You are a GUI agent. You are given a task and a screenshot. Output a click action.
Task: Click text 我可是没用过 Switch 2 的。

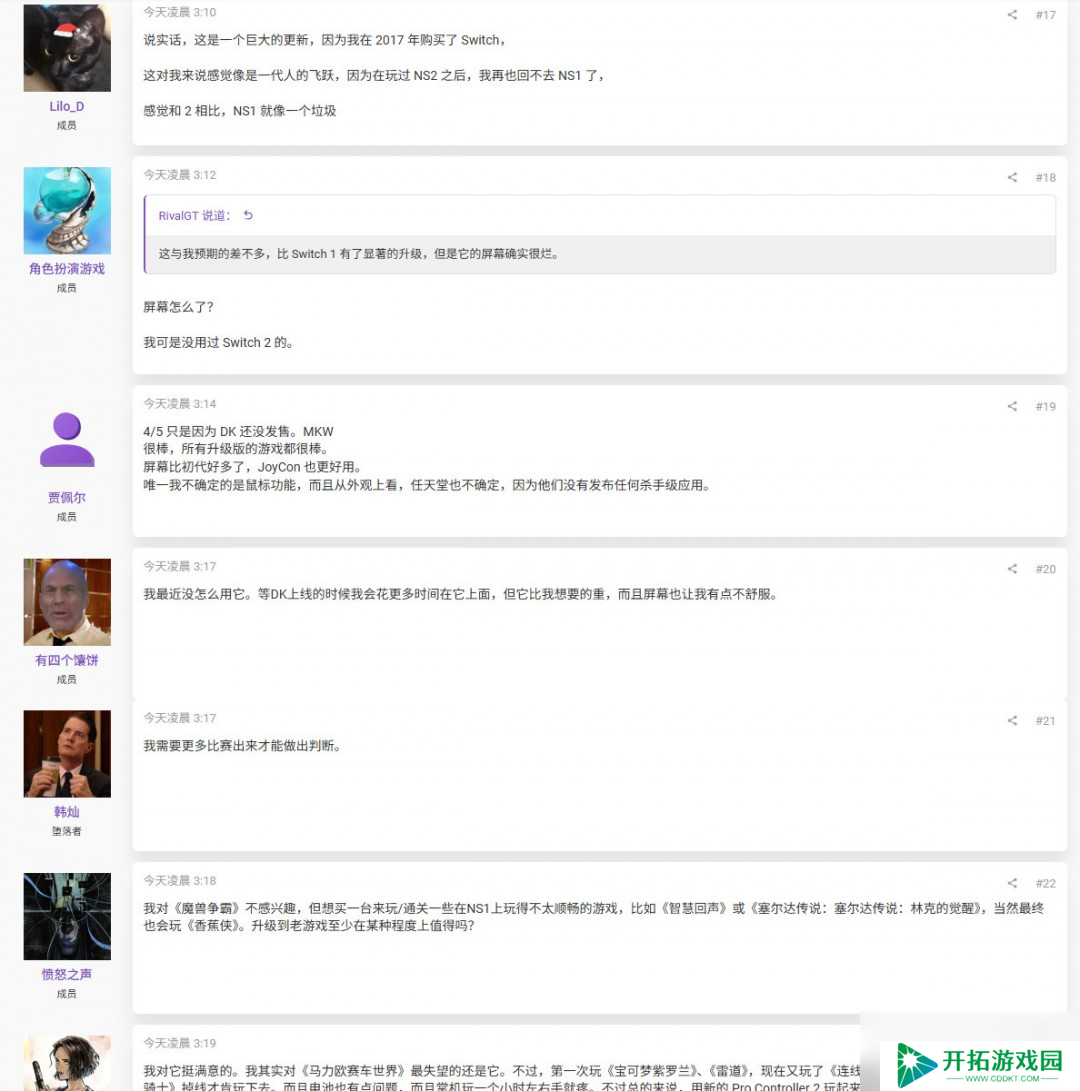coord(219,343)
